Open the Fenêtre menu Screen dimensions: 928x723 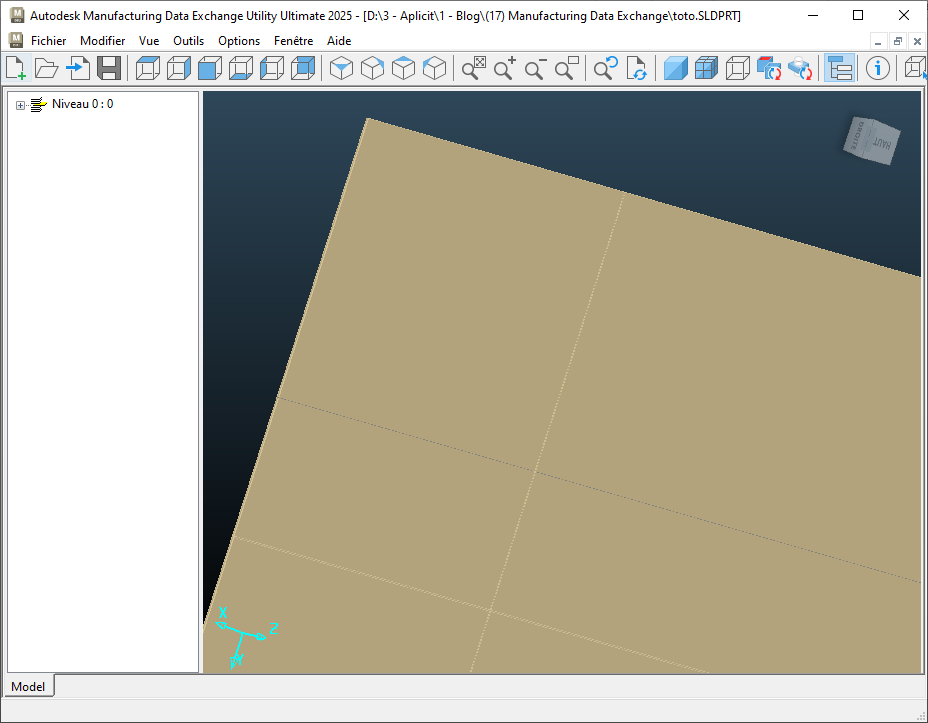pyautogui.click(x=293, y=41)
